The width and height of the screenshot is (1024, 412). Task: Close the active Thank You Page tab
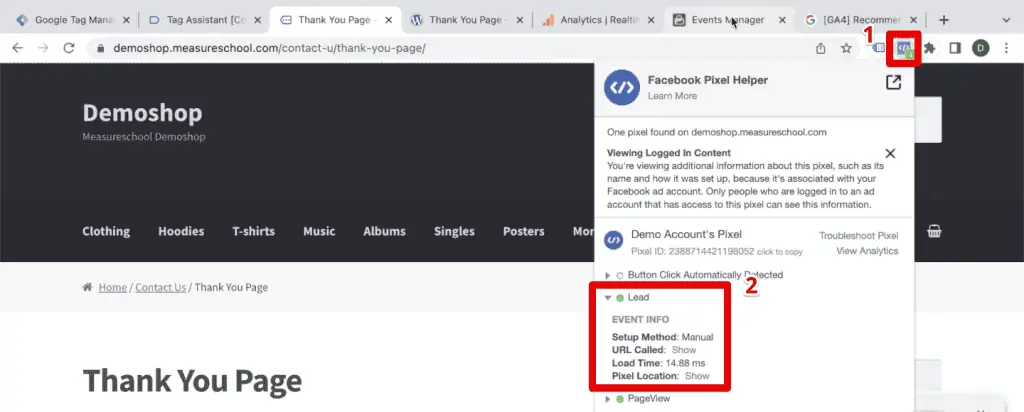point(389,20)
